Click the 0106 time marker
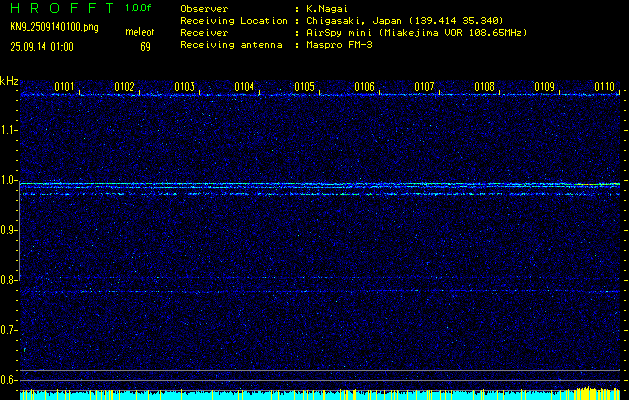The image size is (629, 400). pos(364,87)
